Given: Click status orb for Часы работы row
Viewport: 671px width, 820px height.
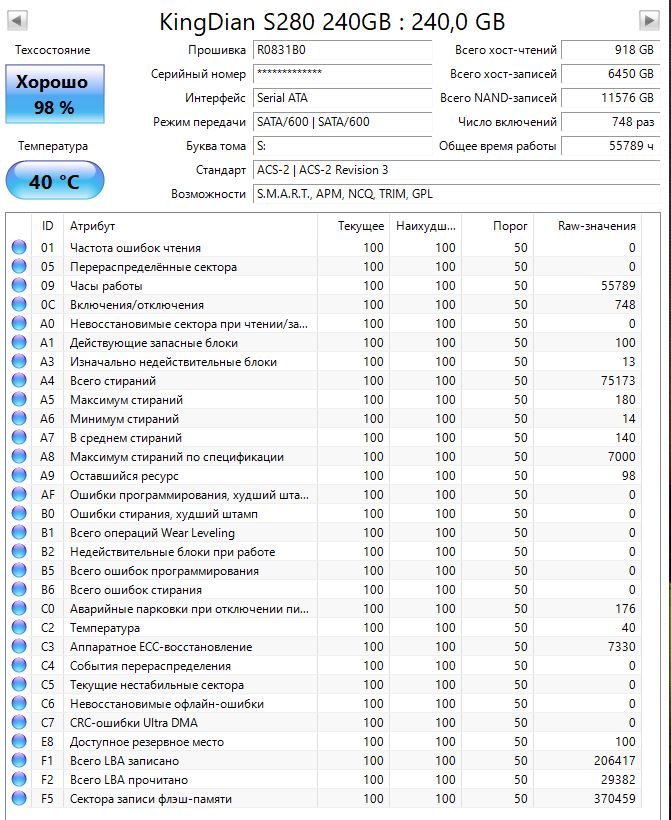Looking at the screenshot, I should tap(19, 286).
